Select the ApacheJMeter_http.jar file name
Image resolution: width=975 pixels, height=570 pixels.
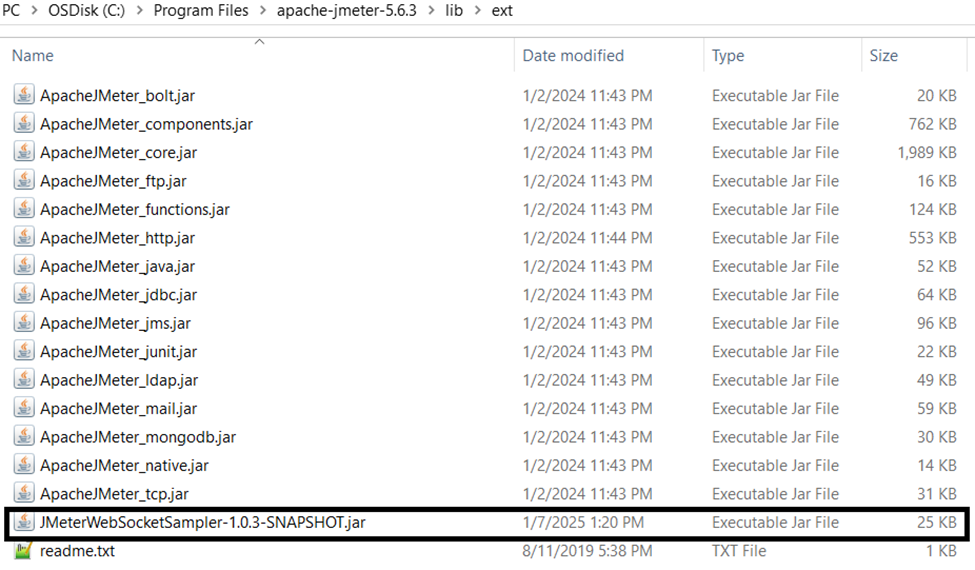tap(118, 238)
